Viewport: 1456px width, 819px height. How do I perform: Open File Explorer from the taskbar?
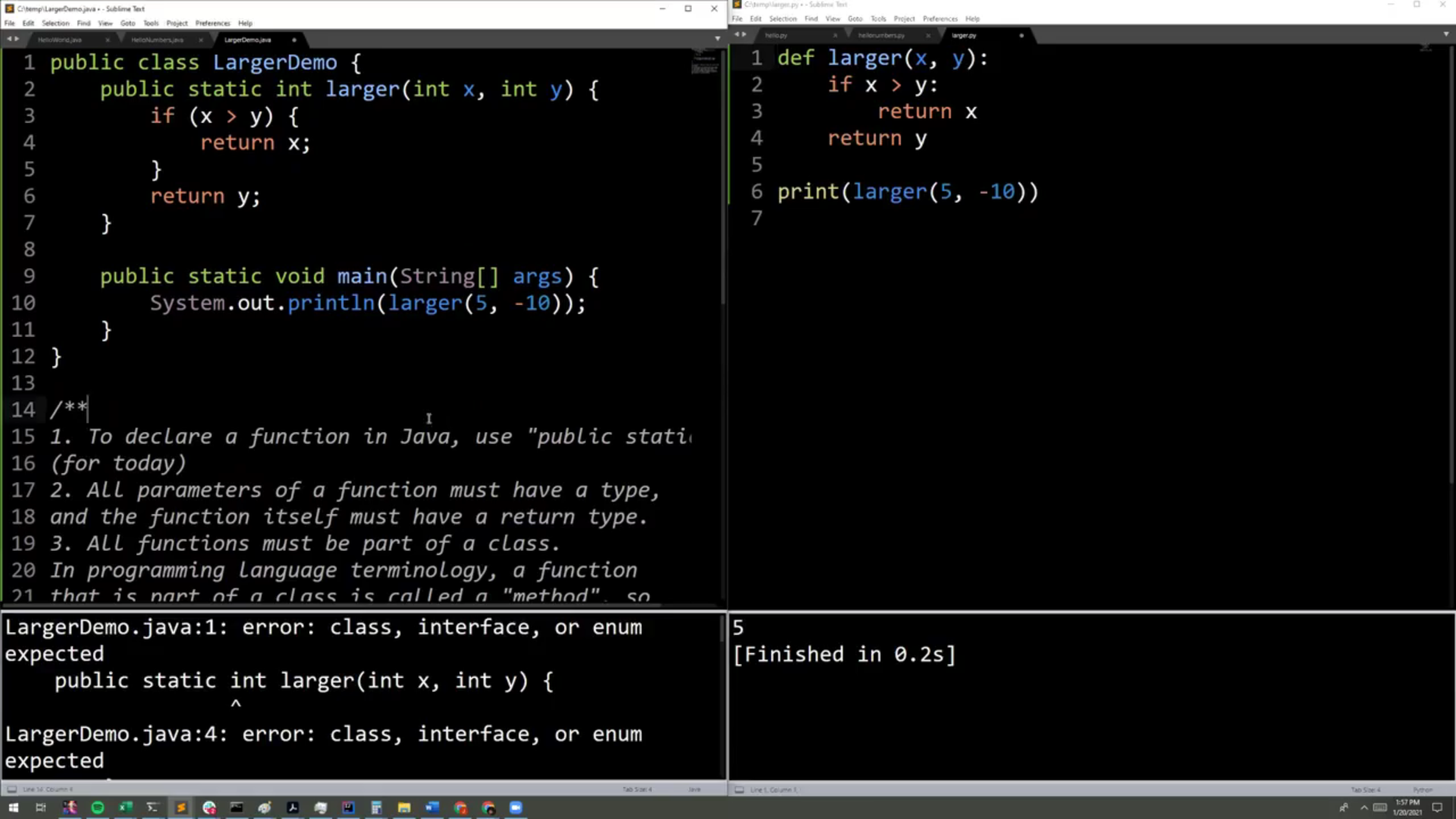pyautogui.click(x=404, y=808)
